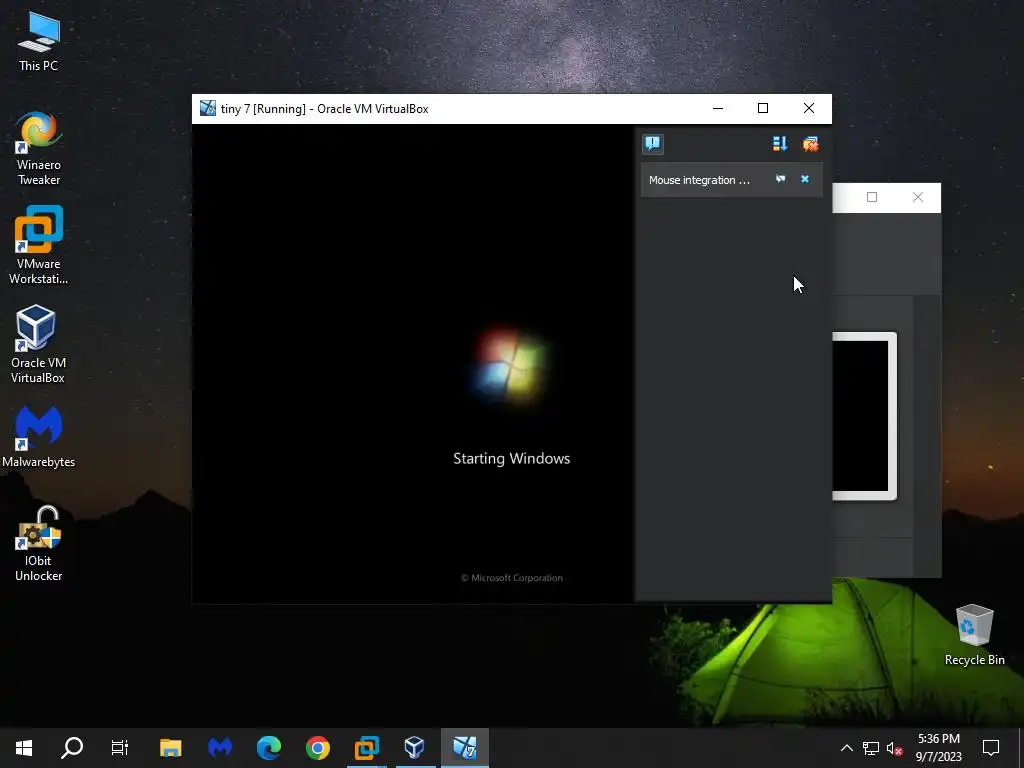Click inside the Starting Windows guest screen

pos(413,363)
